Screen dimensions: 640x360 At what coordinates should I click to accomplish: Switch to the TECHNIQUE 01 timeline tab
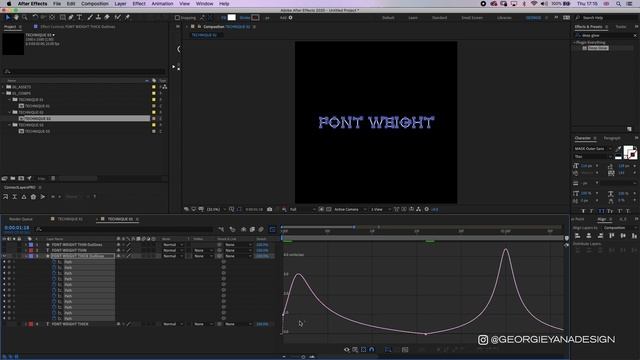pyautogui.click(x=70, y=219)
